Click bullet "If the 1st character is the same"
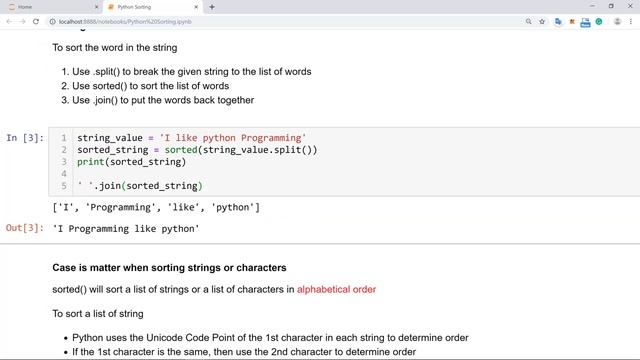The width and height of the screenshot is (640, 360). pyautogui.click(x=244, y=352)
